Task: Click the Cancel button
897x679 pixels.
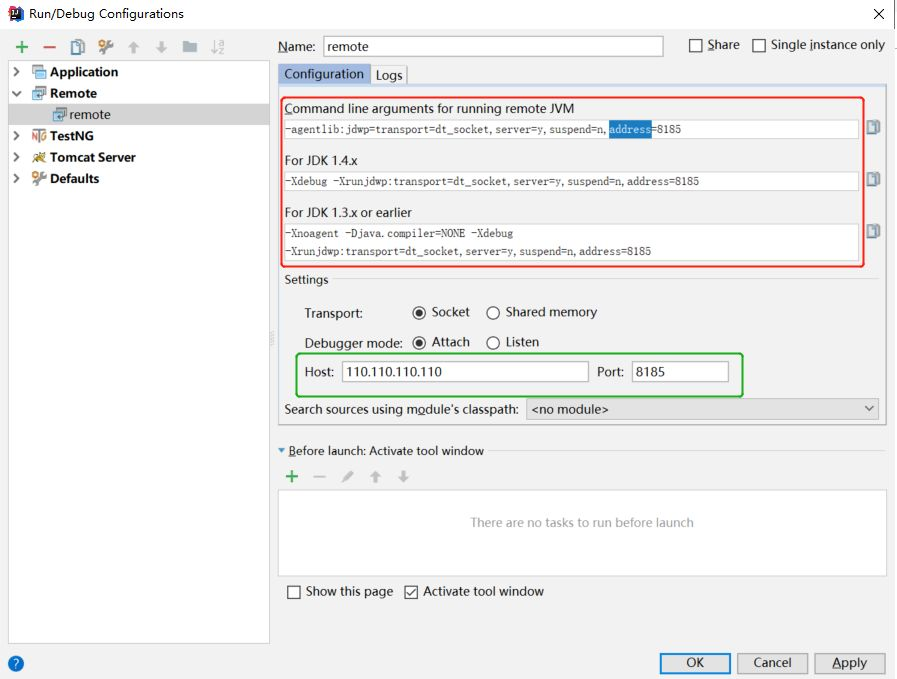Action: (772, 663)
